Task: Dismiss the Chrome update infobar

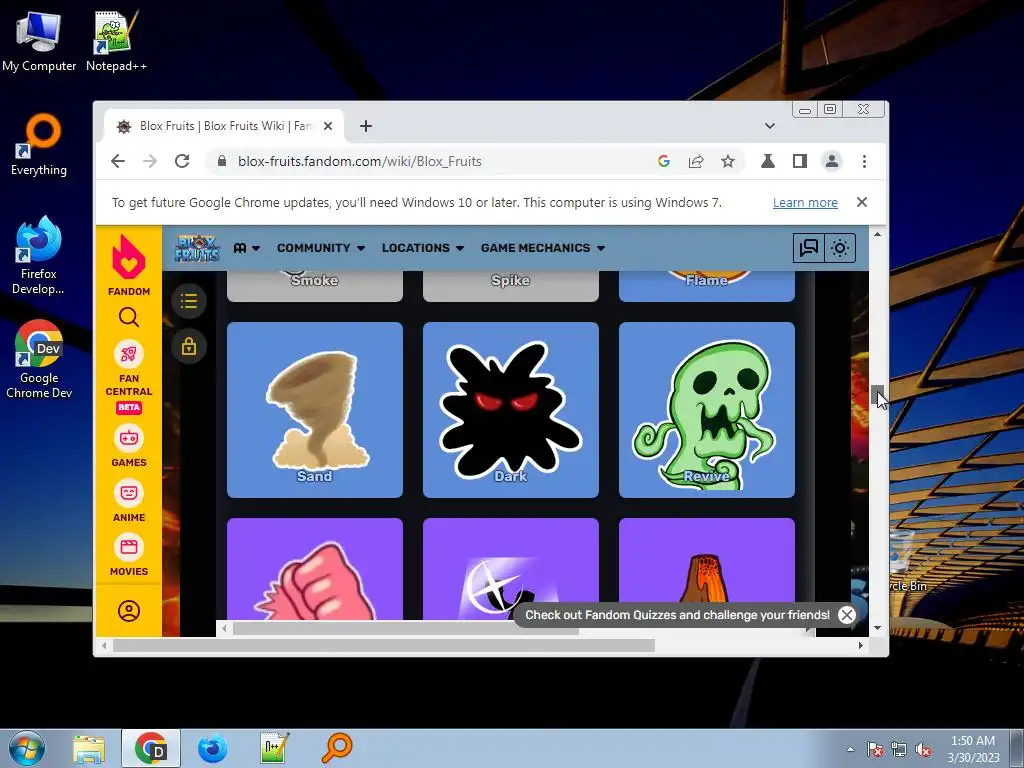Action: pos(862,202)
